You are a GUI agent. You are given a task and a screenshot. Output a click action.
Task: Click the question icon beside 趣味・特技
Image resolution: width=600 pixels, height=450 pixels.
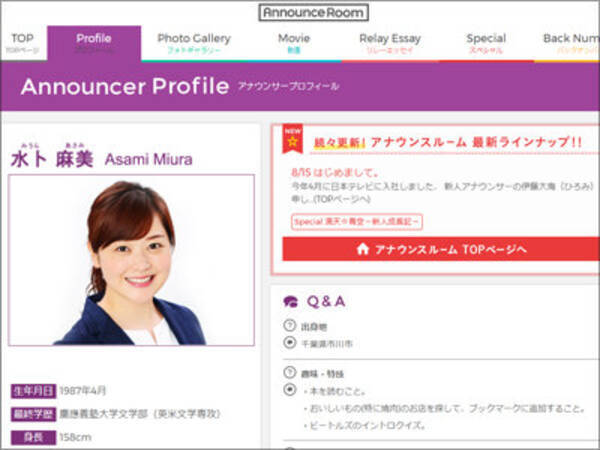(x=290, y=373)
